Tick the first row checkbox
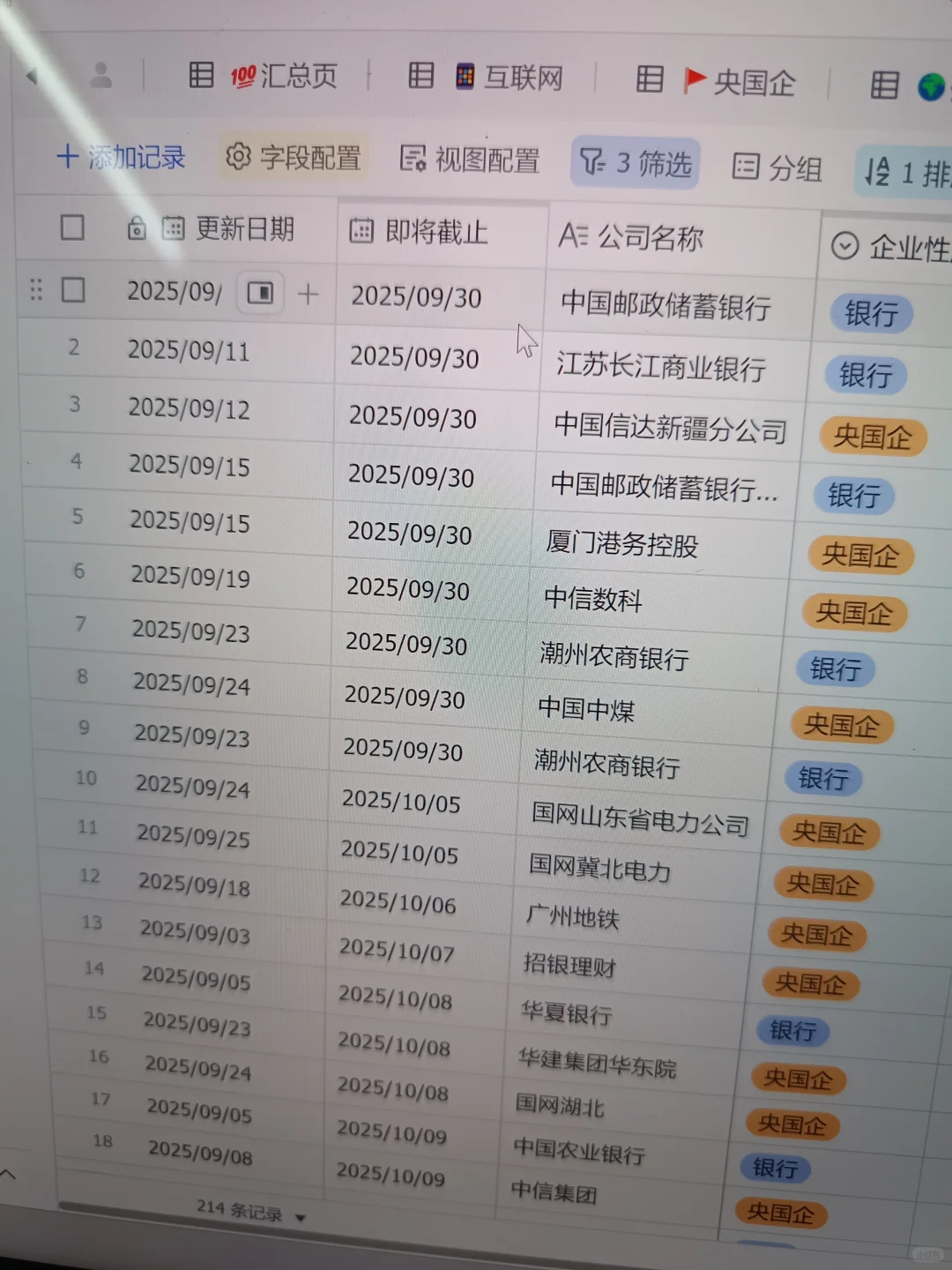 pyautogui.click(x=73, y=289)
